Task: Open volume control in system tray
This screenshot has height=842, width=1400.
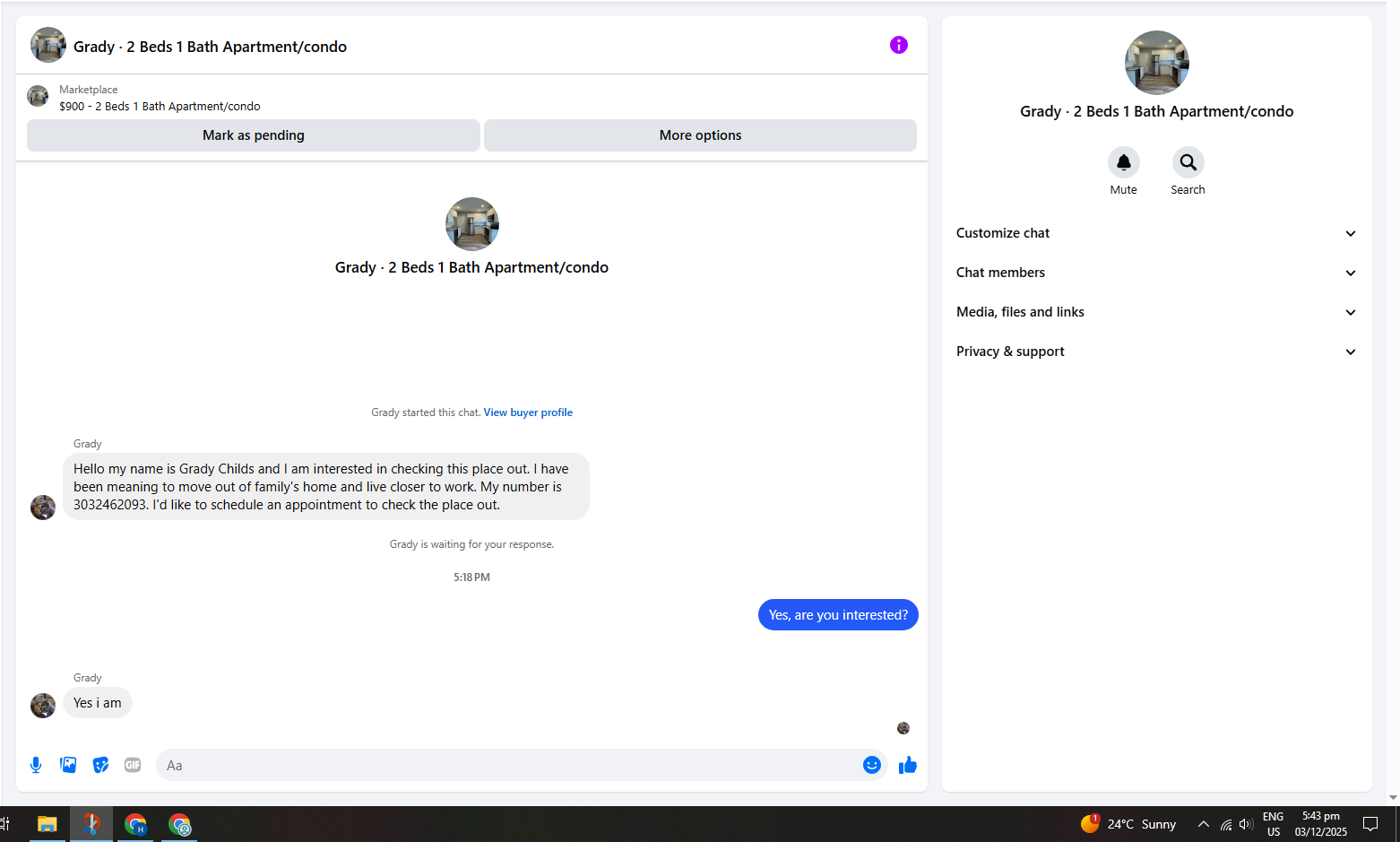Action: click(x=1245, y=824)
